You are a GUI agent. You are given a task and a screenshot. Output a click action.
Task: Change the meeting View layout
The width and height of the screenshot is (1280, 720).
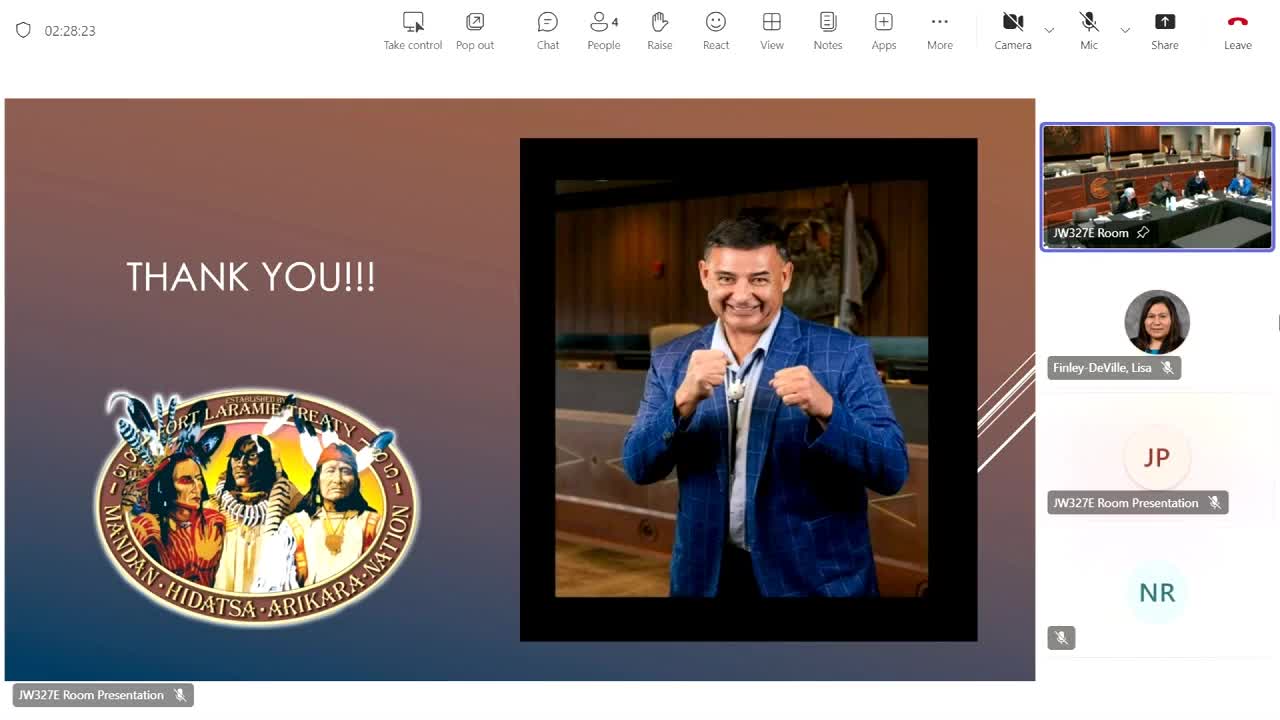[x=771, y=30]
